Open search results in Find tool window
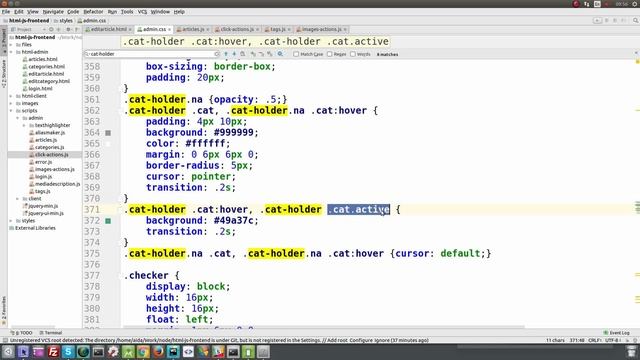The height and width of the screenshot is (360, 640). pyautogui.click(x=243, y=54)
